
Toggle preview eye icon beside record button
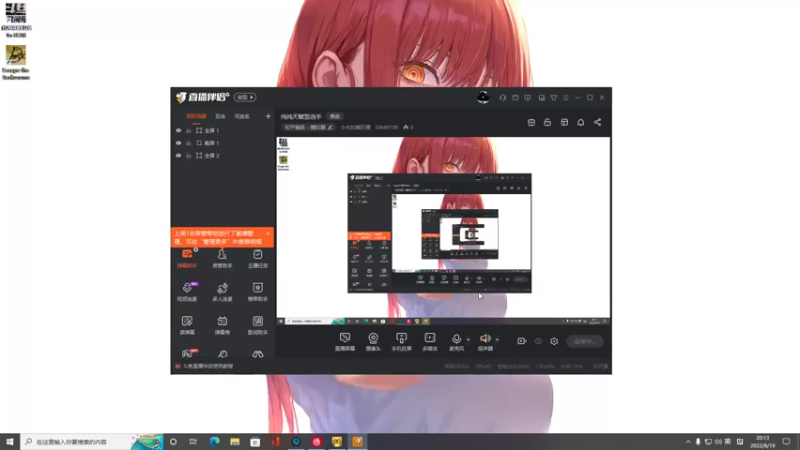tap(538, 341)
